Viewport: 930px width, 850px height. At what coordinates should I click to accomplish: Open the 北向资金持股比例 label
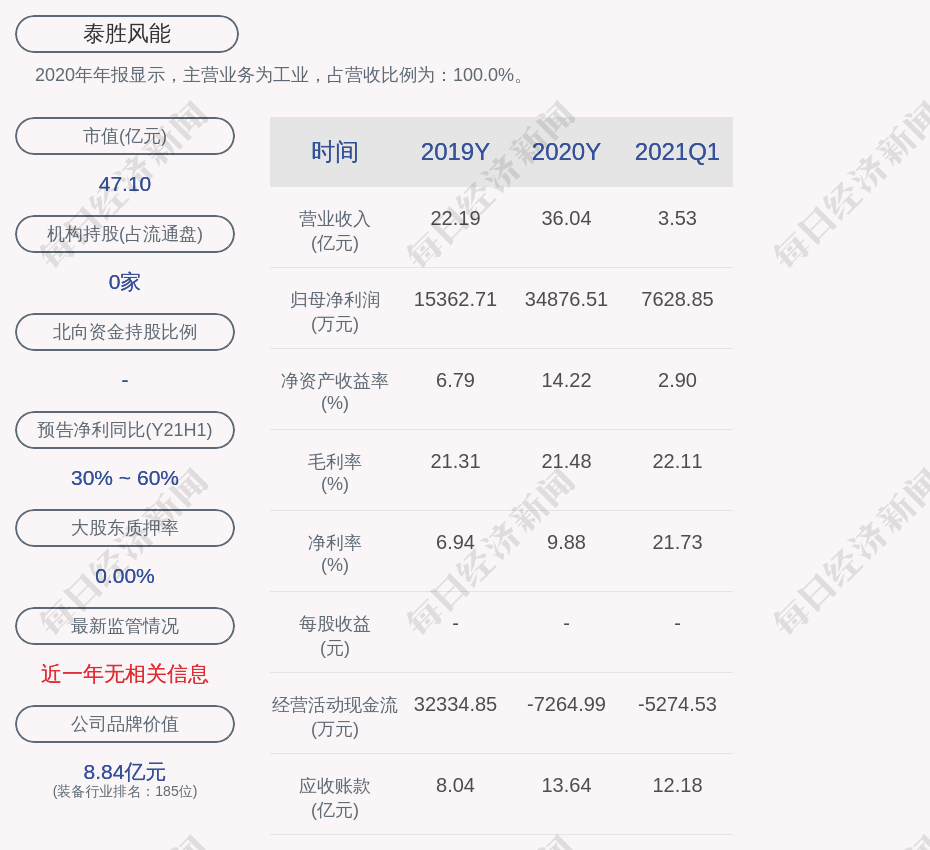(x=124, y=332)
